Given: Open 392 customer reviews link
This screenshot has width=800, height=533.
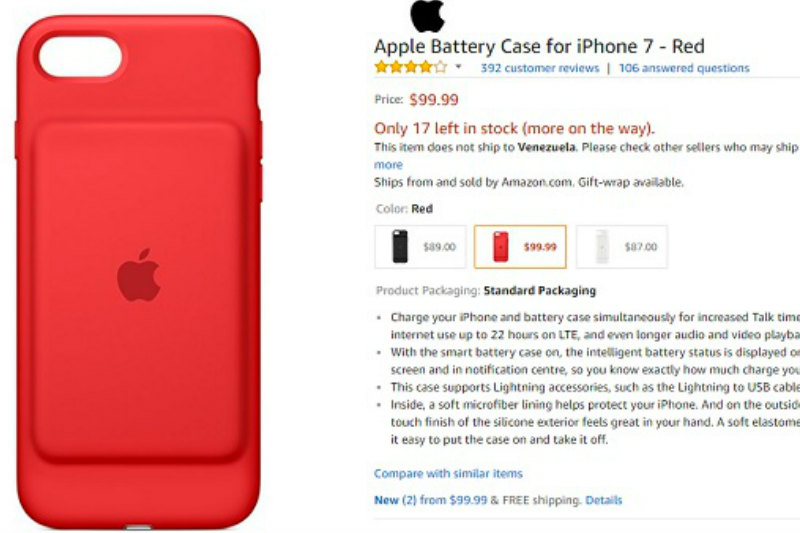Looking at the screenshot, I should pos(540,68).
